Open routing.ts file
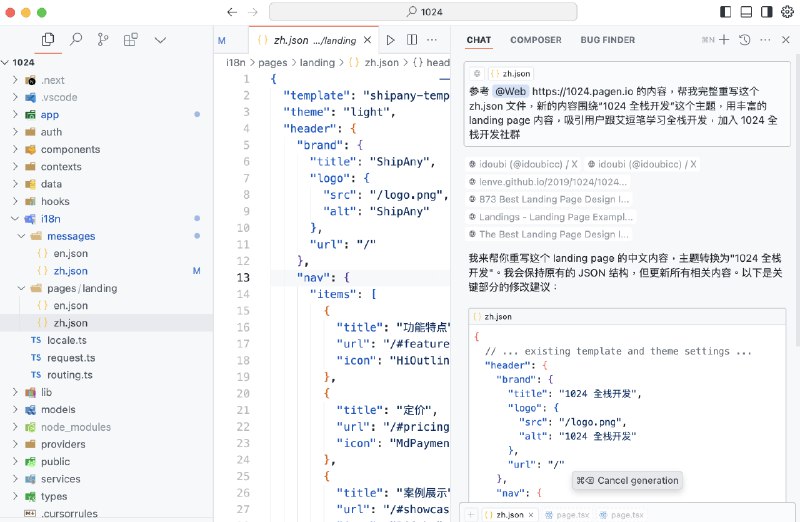 [70, 375]
